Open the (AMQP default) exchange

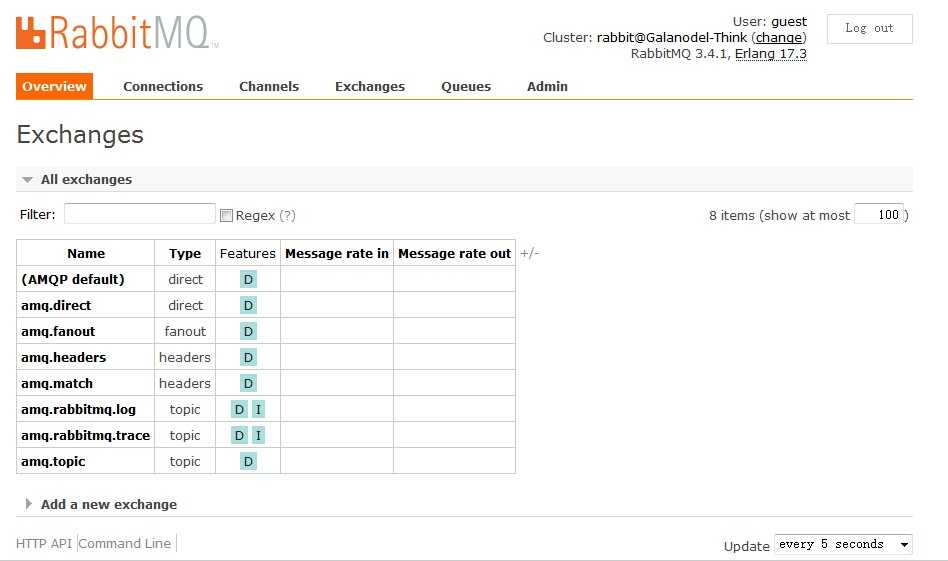point(73,279)
